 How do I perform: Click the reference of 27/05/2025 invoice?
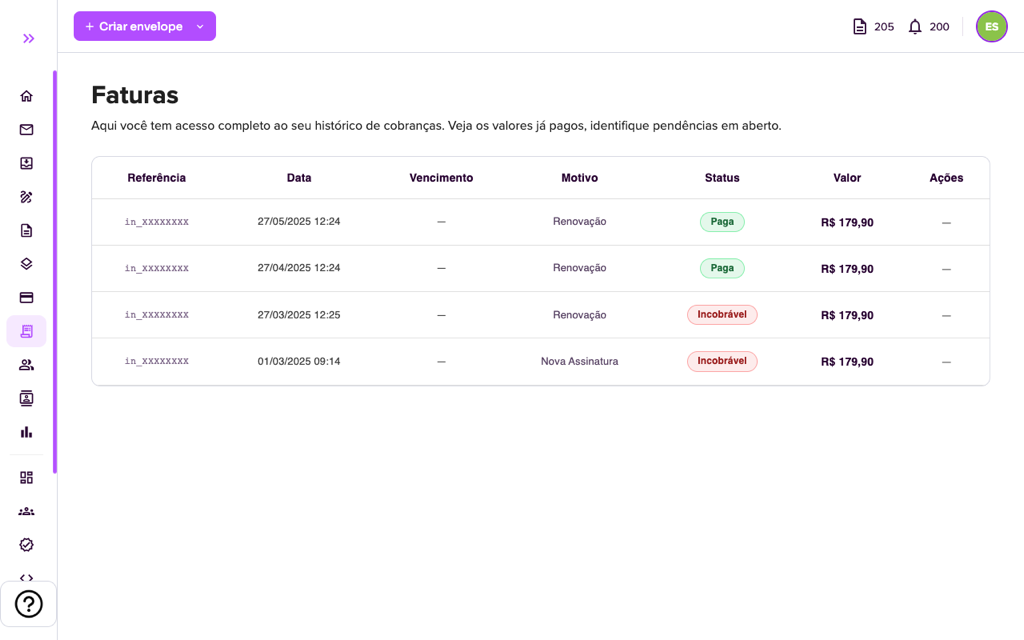157,222
